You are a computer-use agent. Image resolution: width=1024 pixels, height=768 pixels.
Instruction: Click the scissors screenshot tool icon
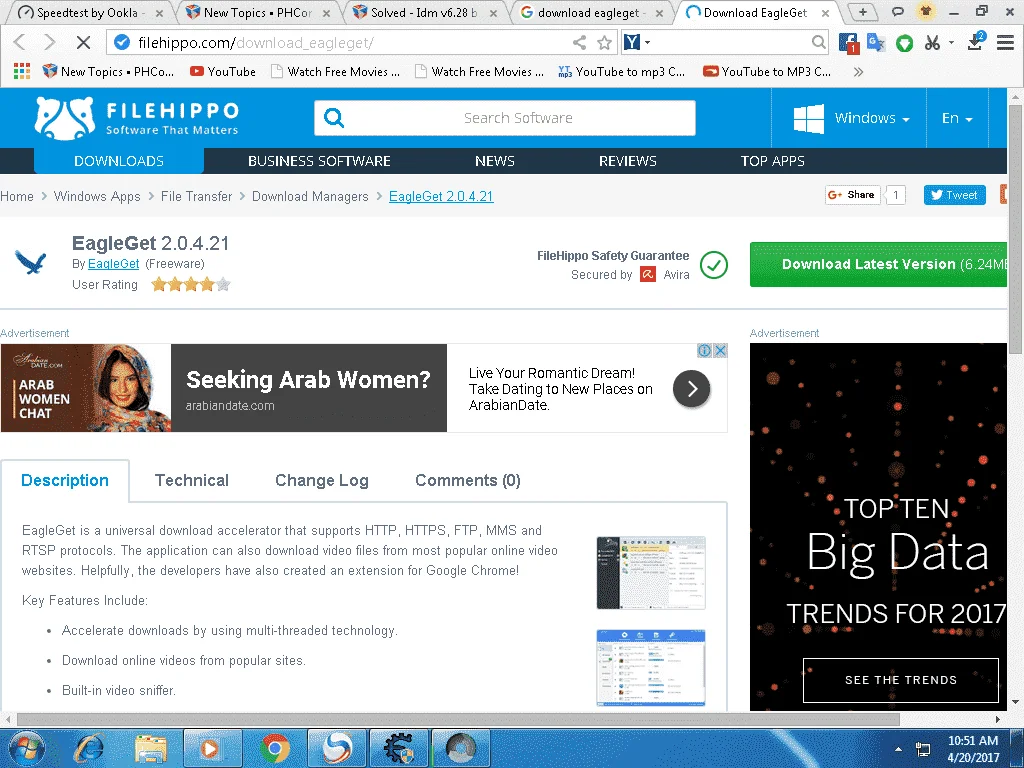pos(933,43)
